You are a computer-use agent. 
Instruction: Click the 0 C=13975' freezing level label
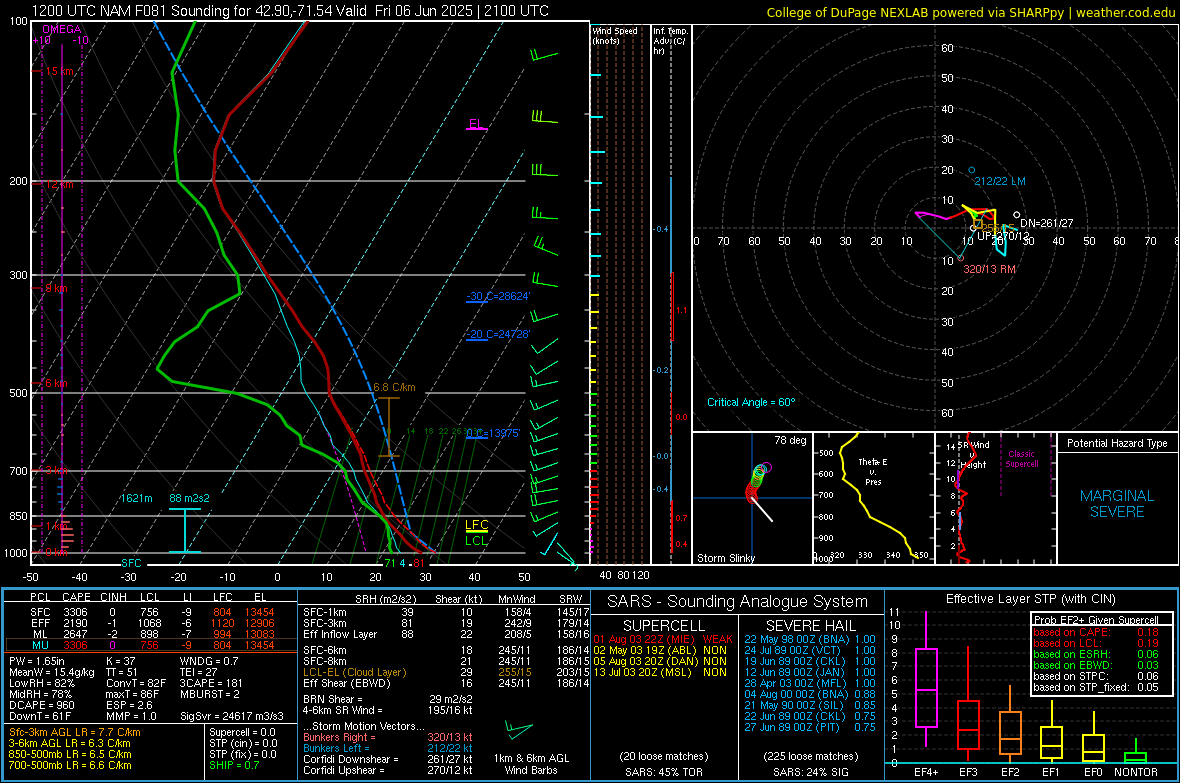pos(493,434)
